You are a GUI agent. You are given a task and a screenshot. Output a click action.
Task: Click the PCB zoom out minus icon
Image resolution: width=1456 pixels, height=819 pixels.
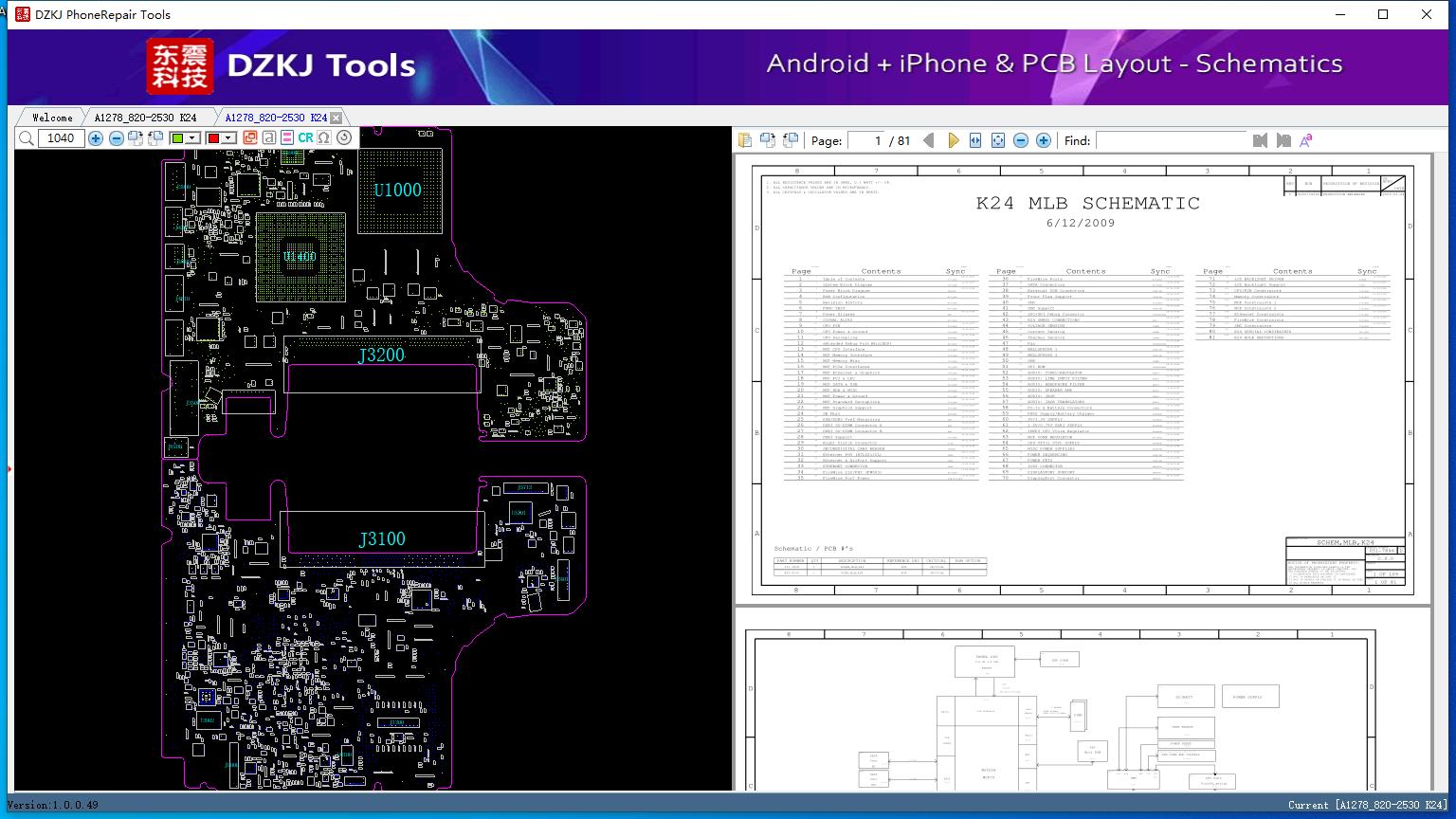(116, 138)
